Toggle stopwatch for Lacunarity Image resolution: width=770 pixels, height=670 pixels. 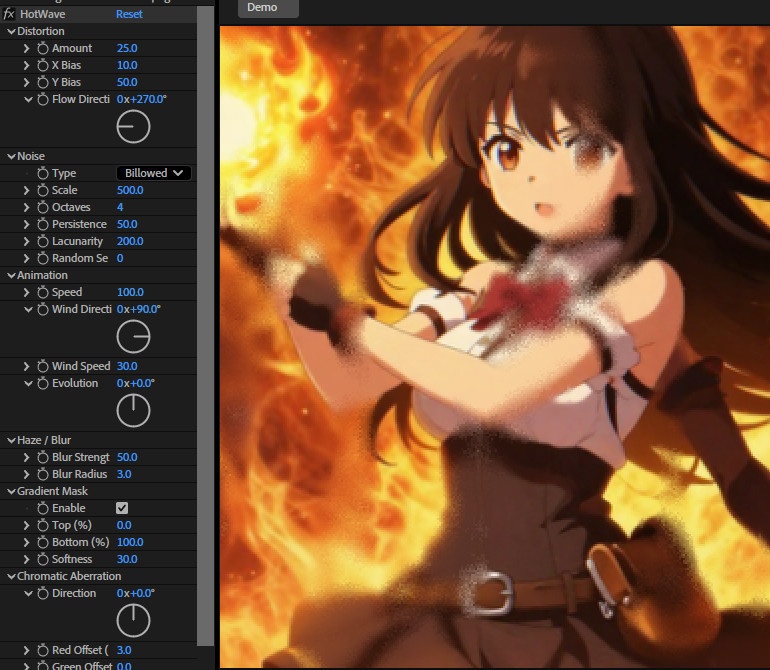(43, 241)
